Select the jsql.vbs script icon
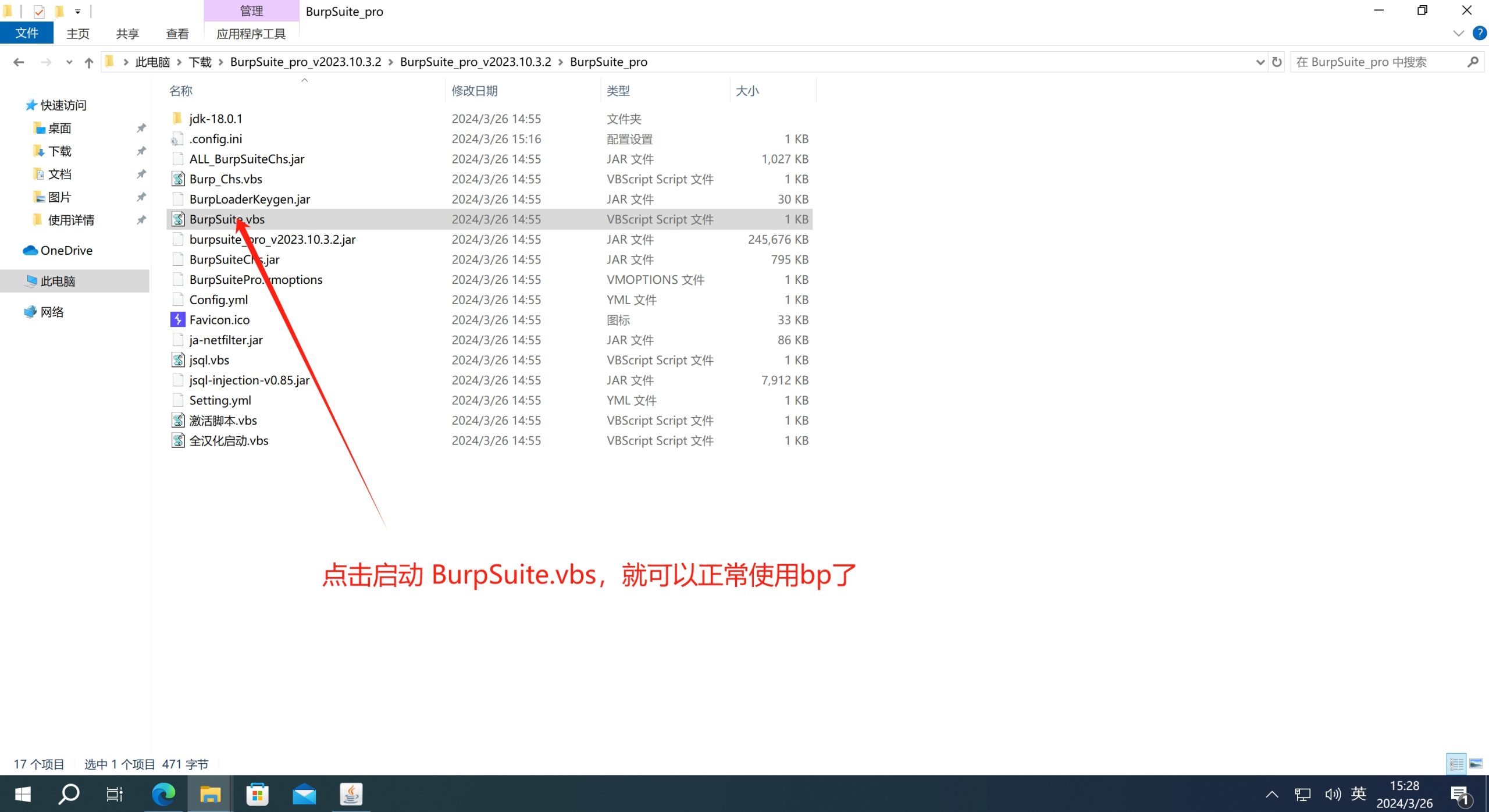The width and height of the screenshot is (1489, 812). pyautogui.click(x=178, y=360)
